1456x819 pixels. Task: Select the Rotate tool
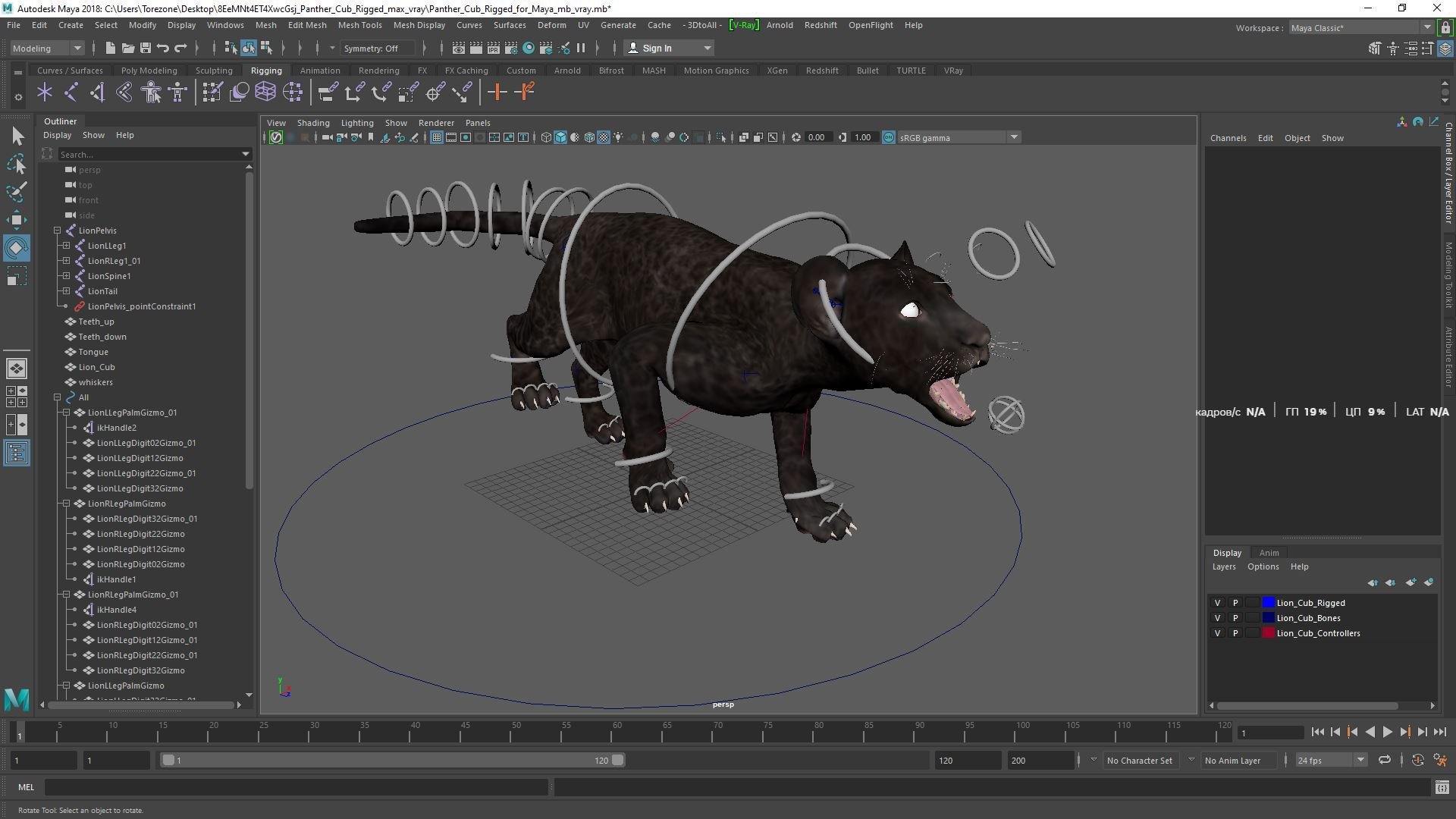(x=17, y=248)
